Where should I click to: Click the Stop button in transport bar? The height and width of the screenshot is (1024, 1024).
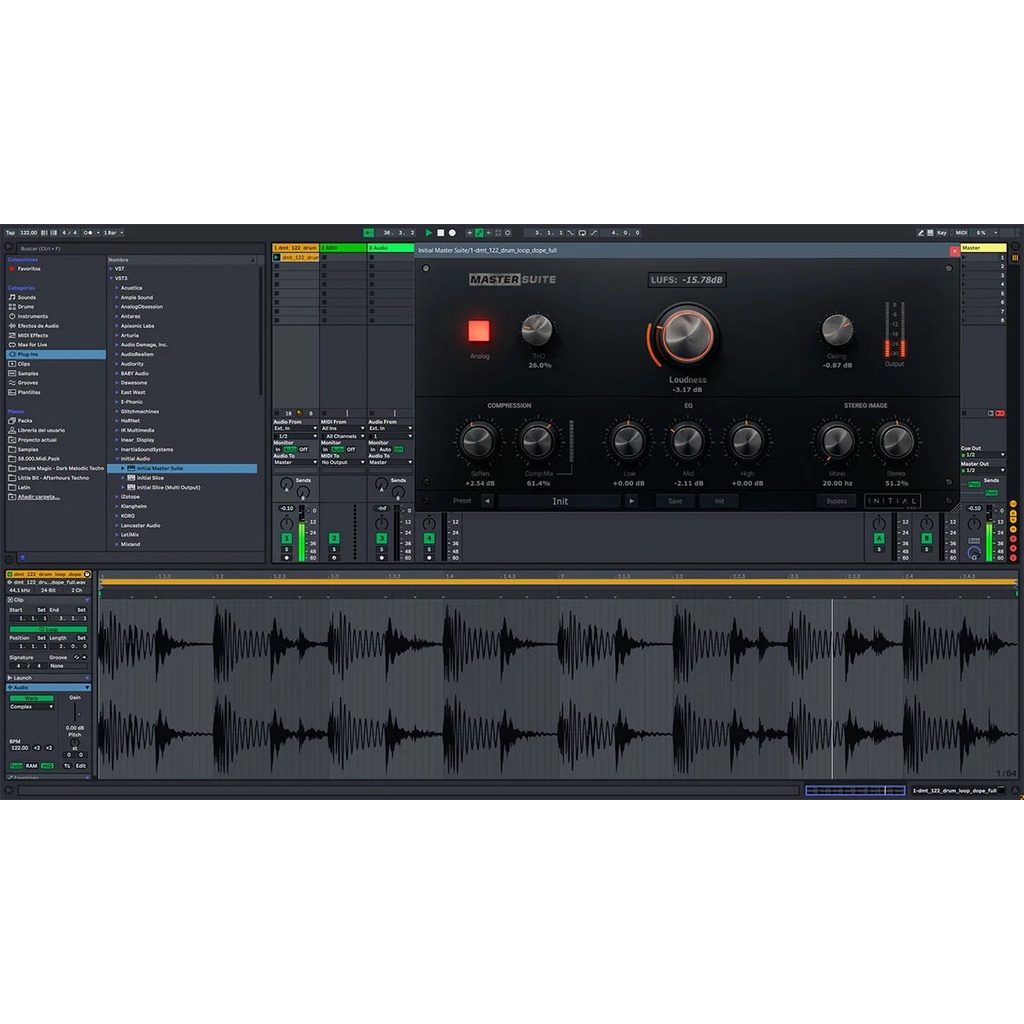point(441,233)
